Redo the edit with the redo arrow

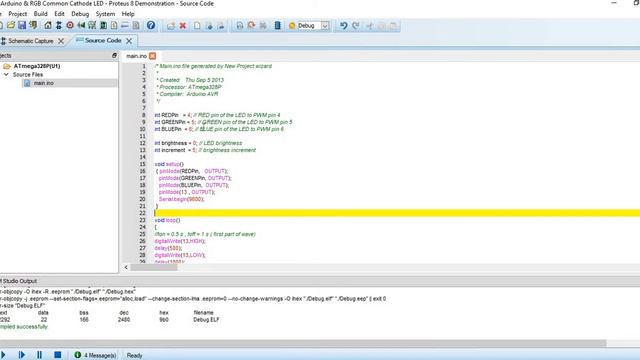pos(356,26)
